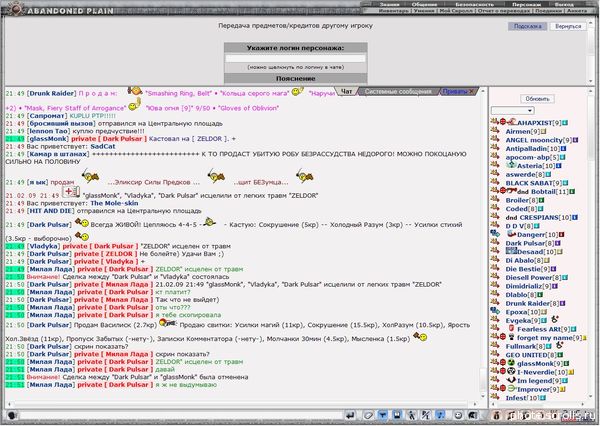Click the player list vertical scrollbar
This screenshot has width=600, height=426.
click(591, 244)
